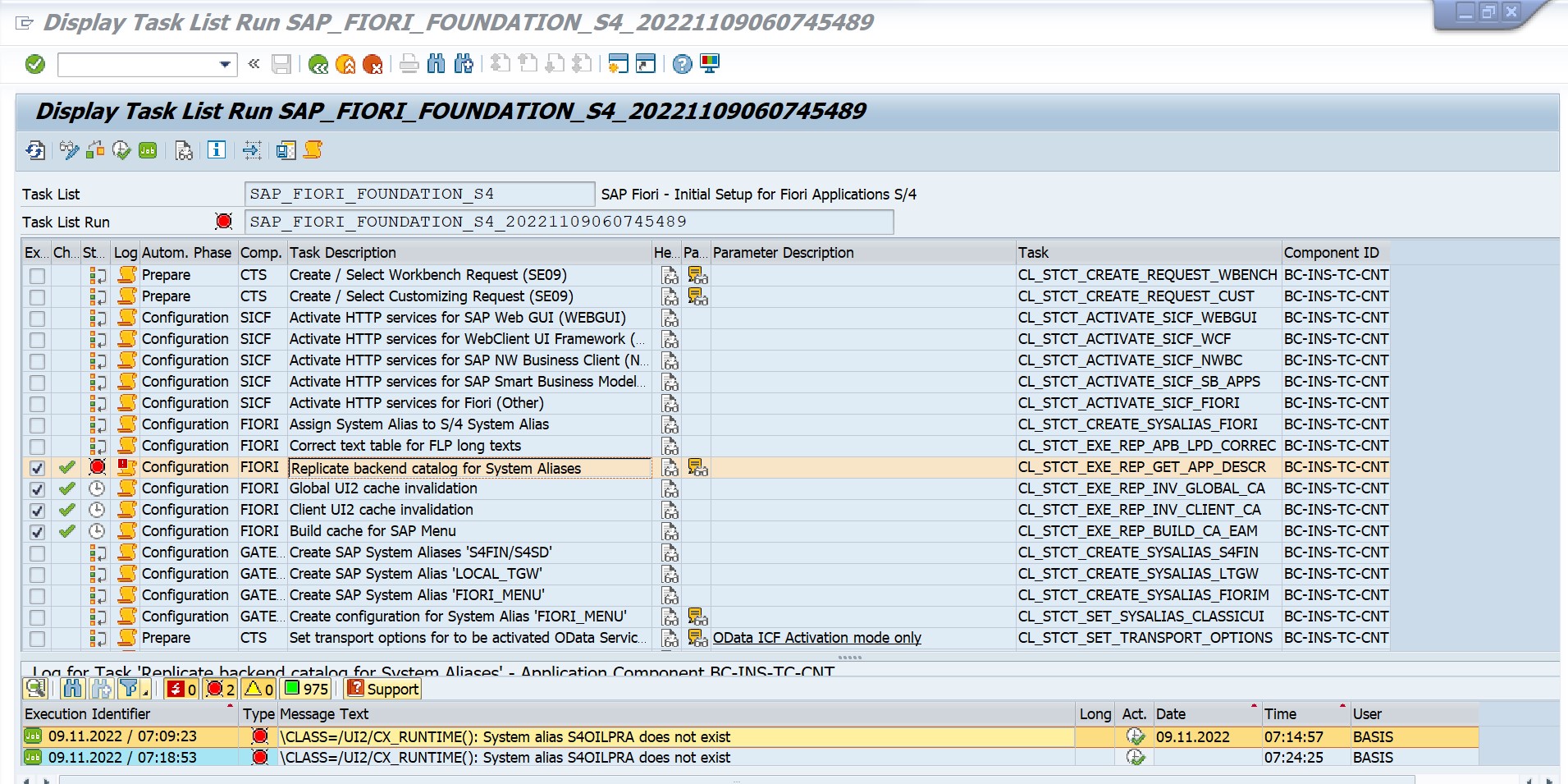Click the green Back icon

(318, 64)
